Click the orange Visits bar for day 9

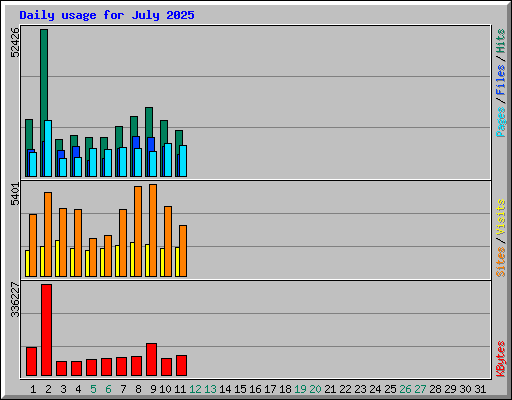click(x=153, y=230)
